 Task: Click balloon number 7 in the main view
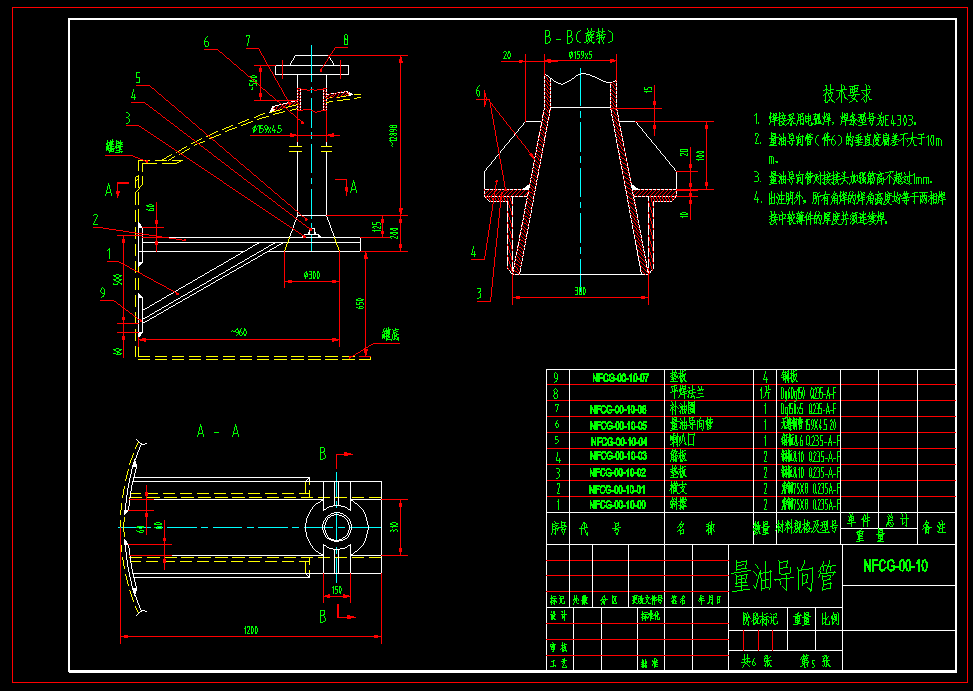[x=248, y=41]
